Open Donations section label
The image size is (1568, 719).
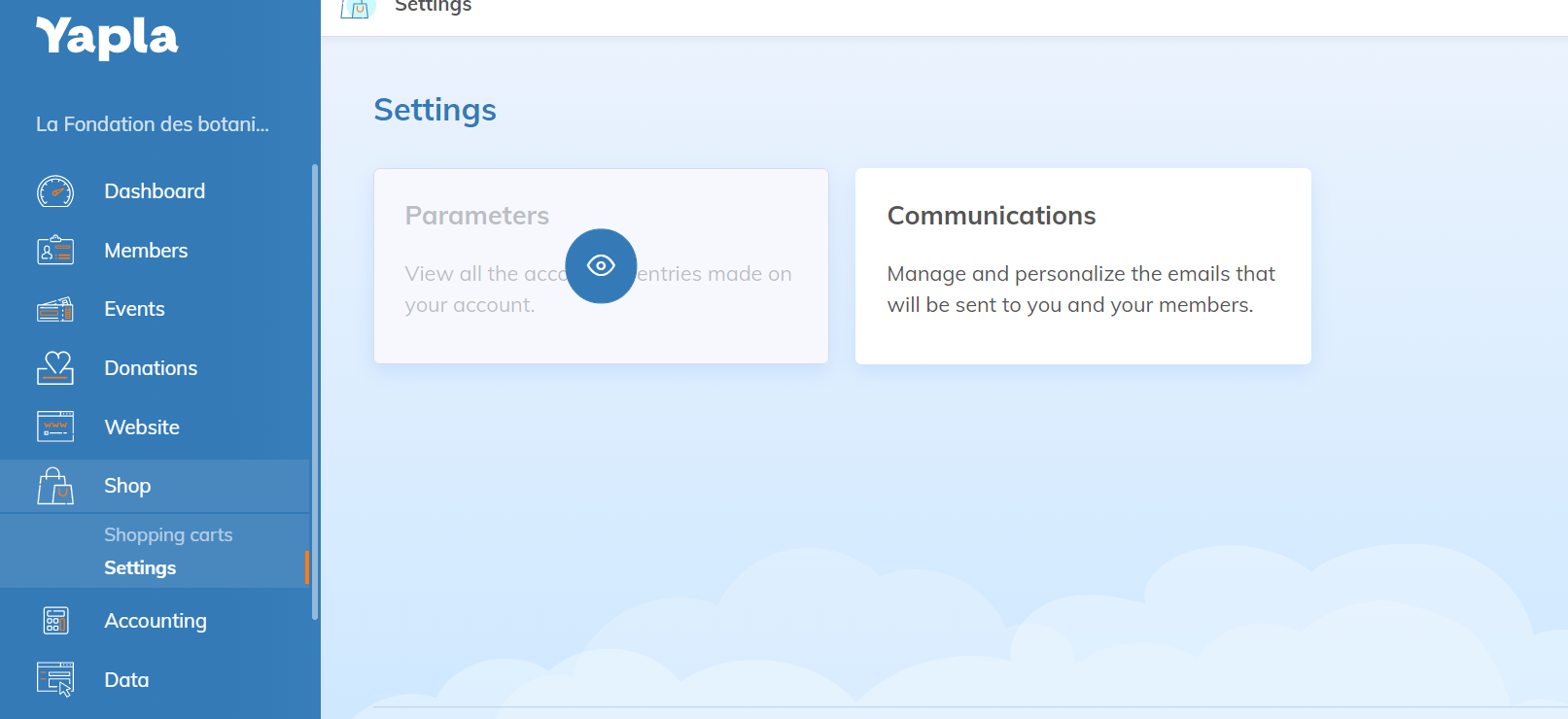tap(151, 368)
